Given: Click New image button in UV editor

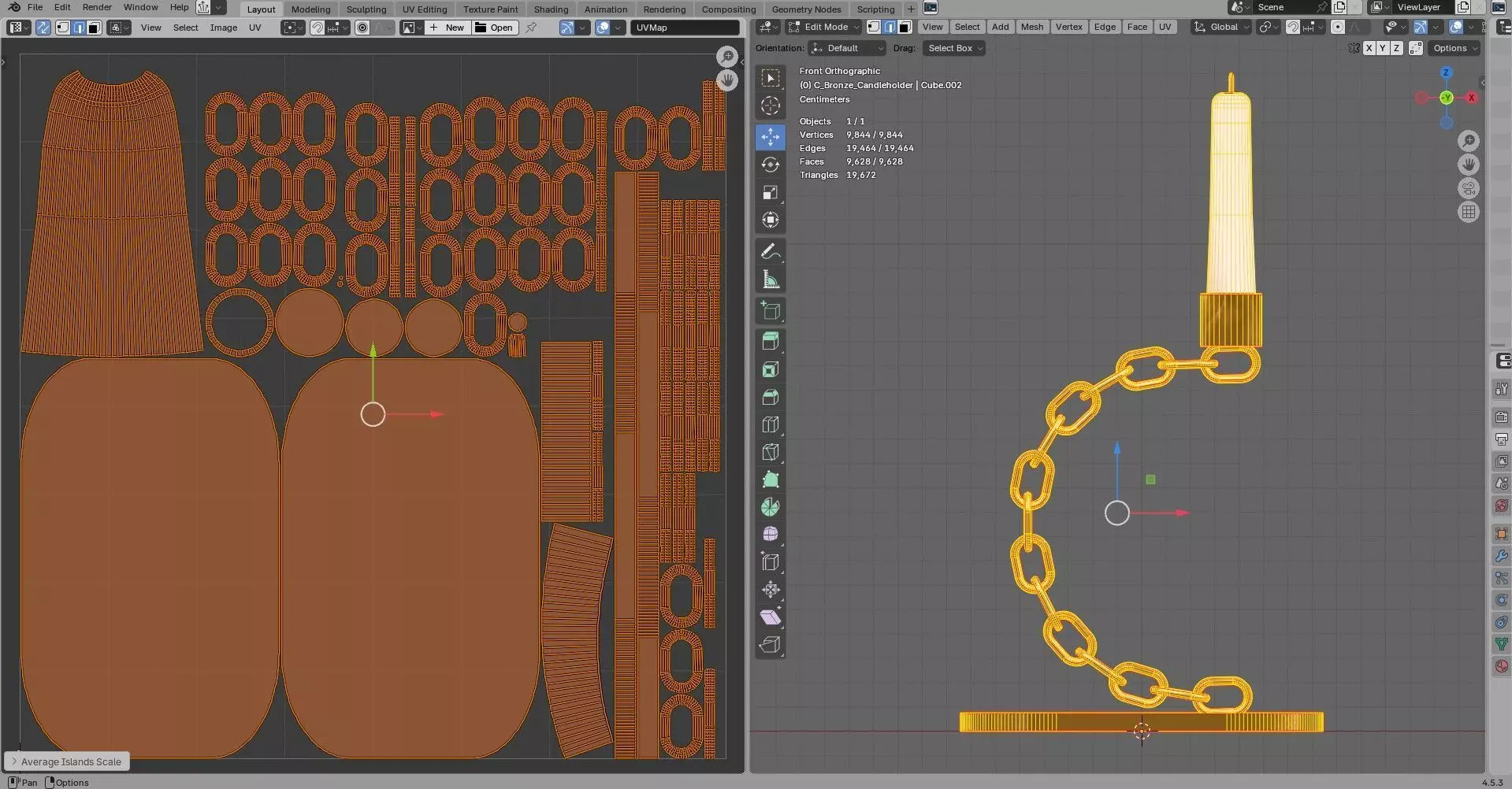Looking at the screenshot, I should click(448, 28).
